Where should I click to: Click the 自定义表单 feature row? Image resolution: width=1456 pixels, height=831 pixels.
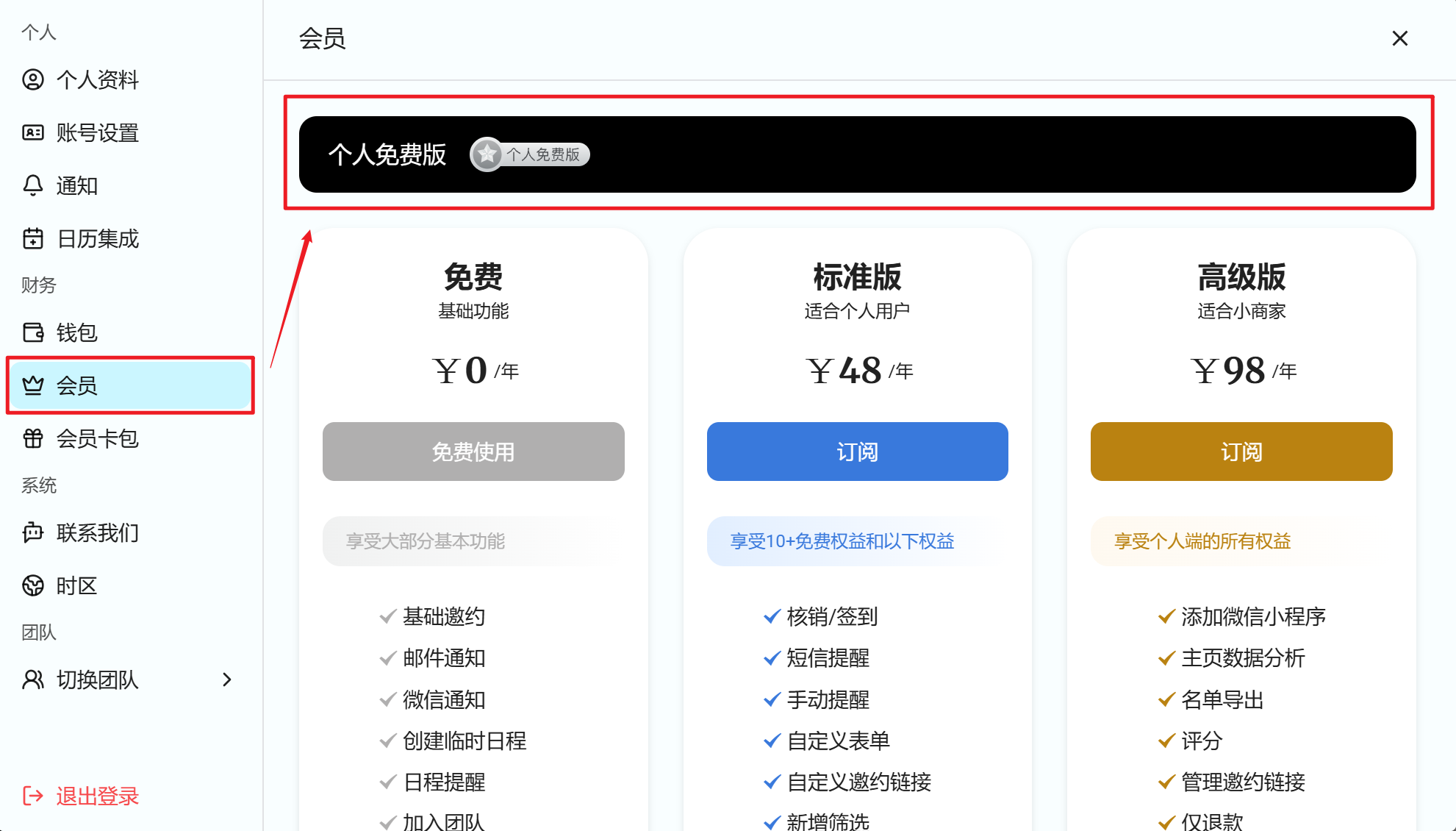[x=827, y=741]
